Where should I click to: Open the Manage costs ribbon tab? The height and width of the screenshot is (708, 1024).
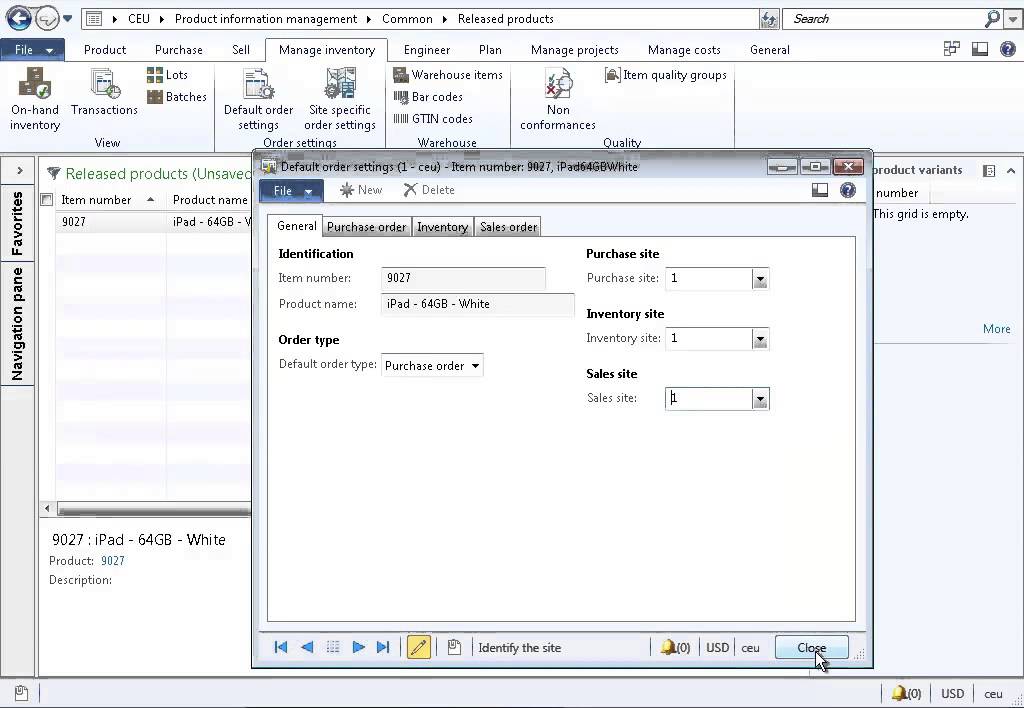tap(684, 50)
